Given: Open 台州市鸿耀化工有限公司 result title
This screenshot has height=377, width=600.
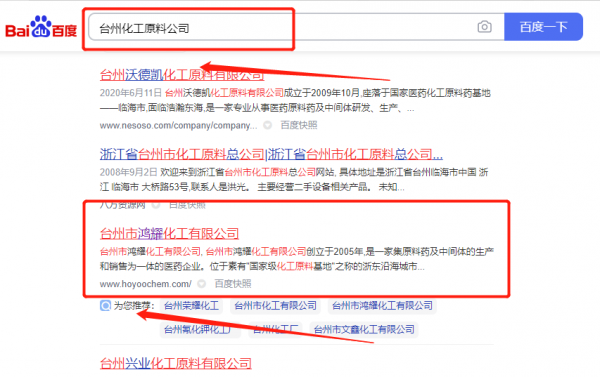Looking at the screenshot, I should pos(170,233).
